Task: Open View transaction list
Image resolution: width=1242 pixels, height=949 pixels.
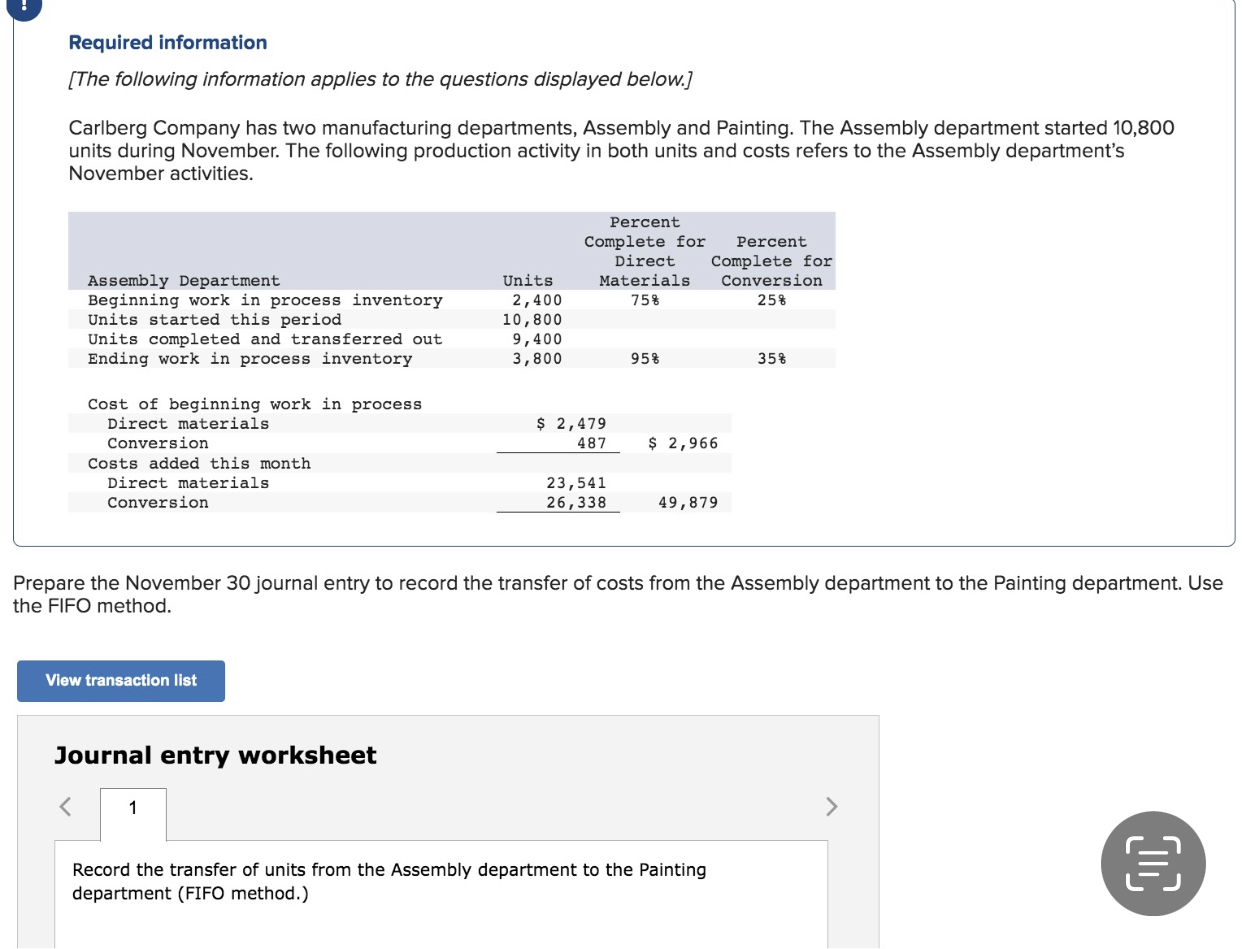Action: (x=121, y=681)
